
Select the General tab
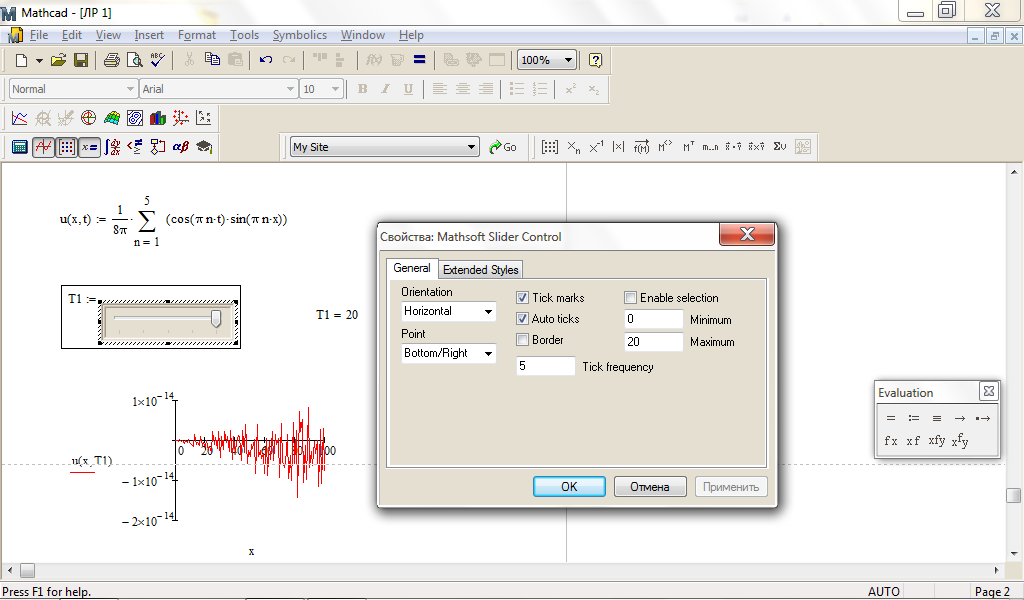pyautogui.click(x=411, y=268)
